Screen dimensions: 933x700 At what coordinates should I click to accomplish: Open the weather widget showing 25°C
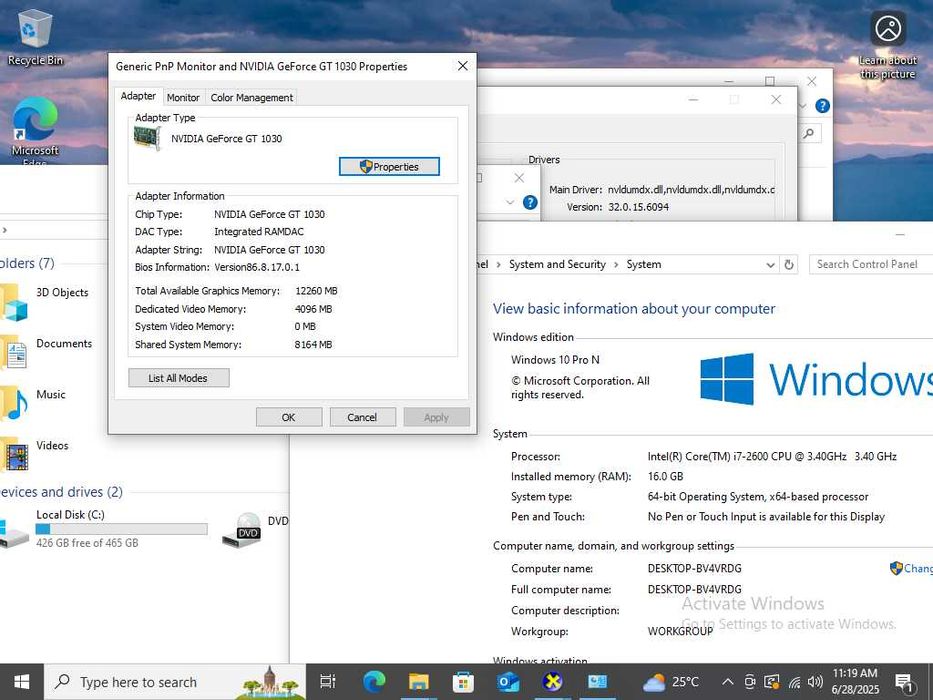tap(671, 682)
